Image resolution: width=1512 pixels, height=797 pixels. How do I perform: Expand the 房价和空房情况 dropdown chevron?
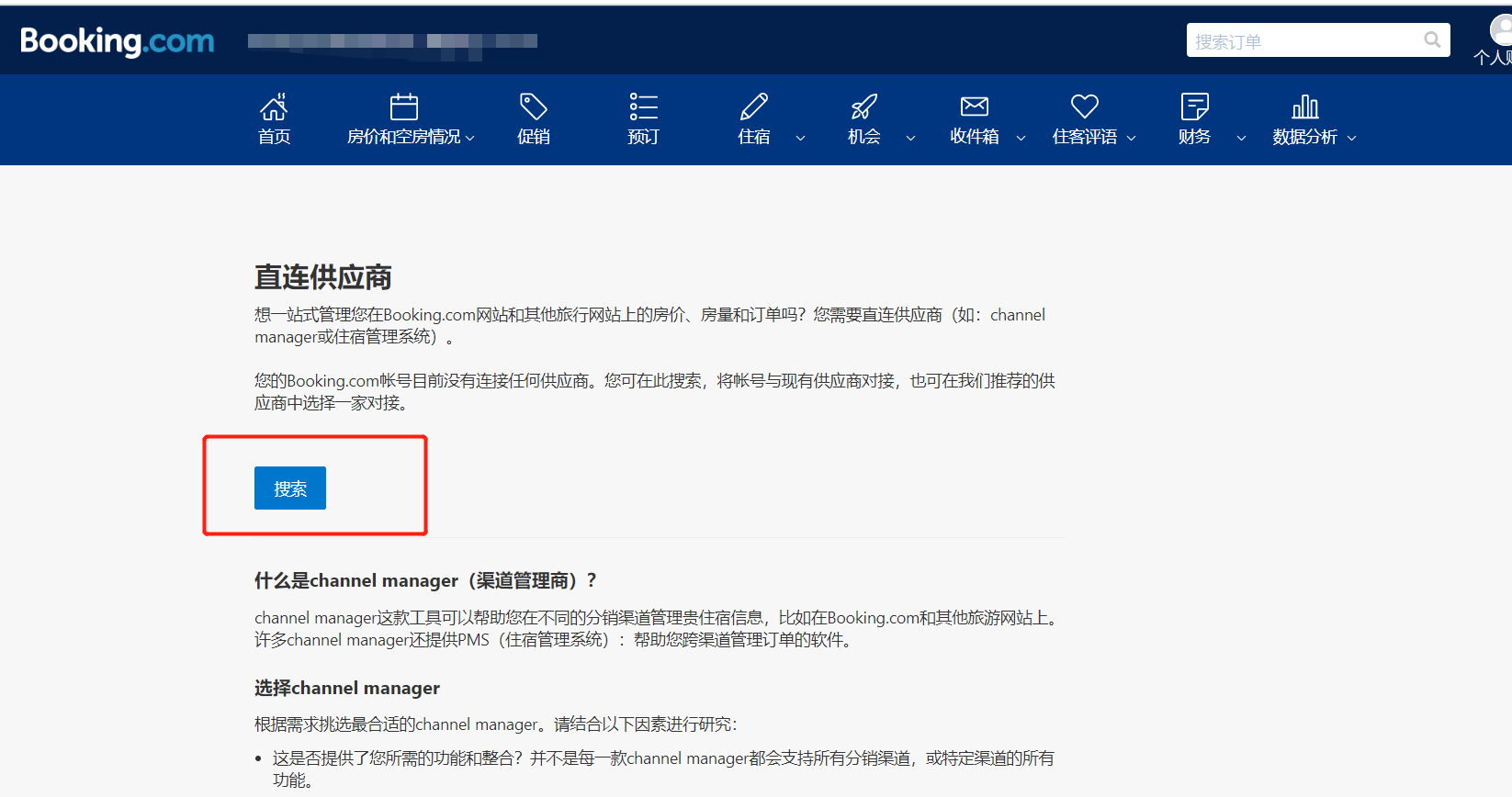470,138
